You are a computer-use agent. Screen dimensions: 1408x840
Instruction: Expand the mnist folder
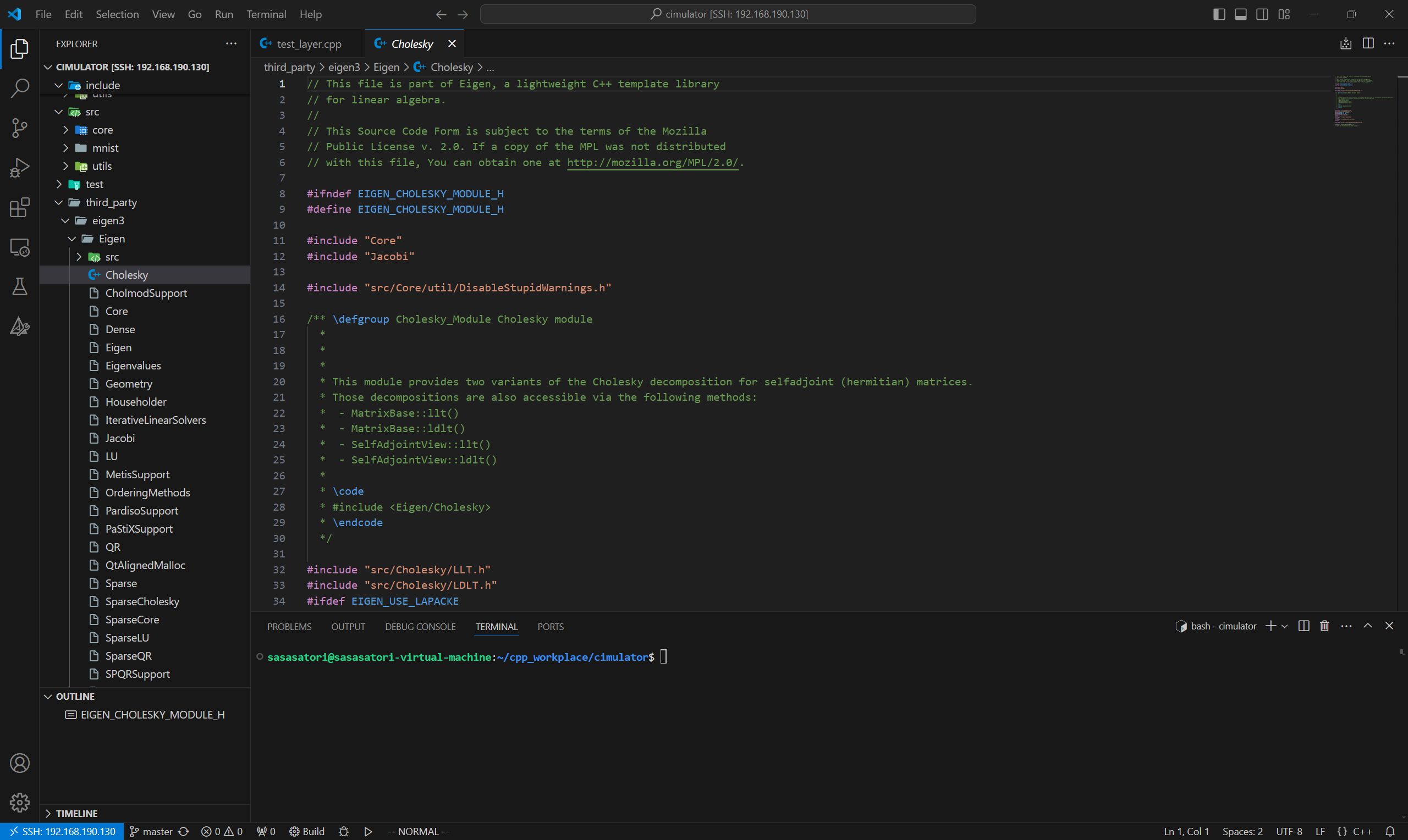point(65,148)
